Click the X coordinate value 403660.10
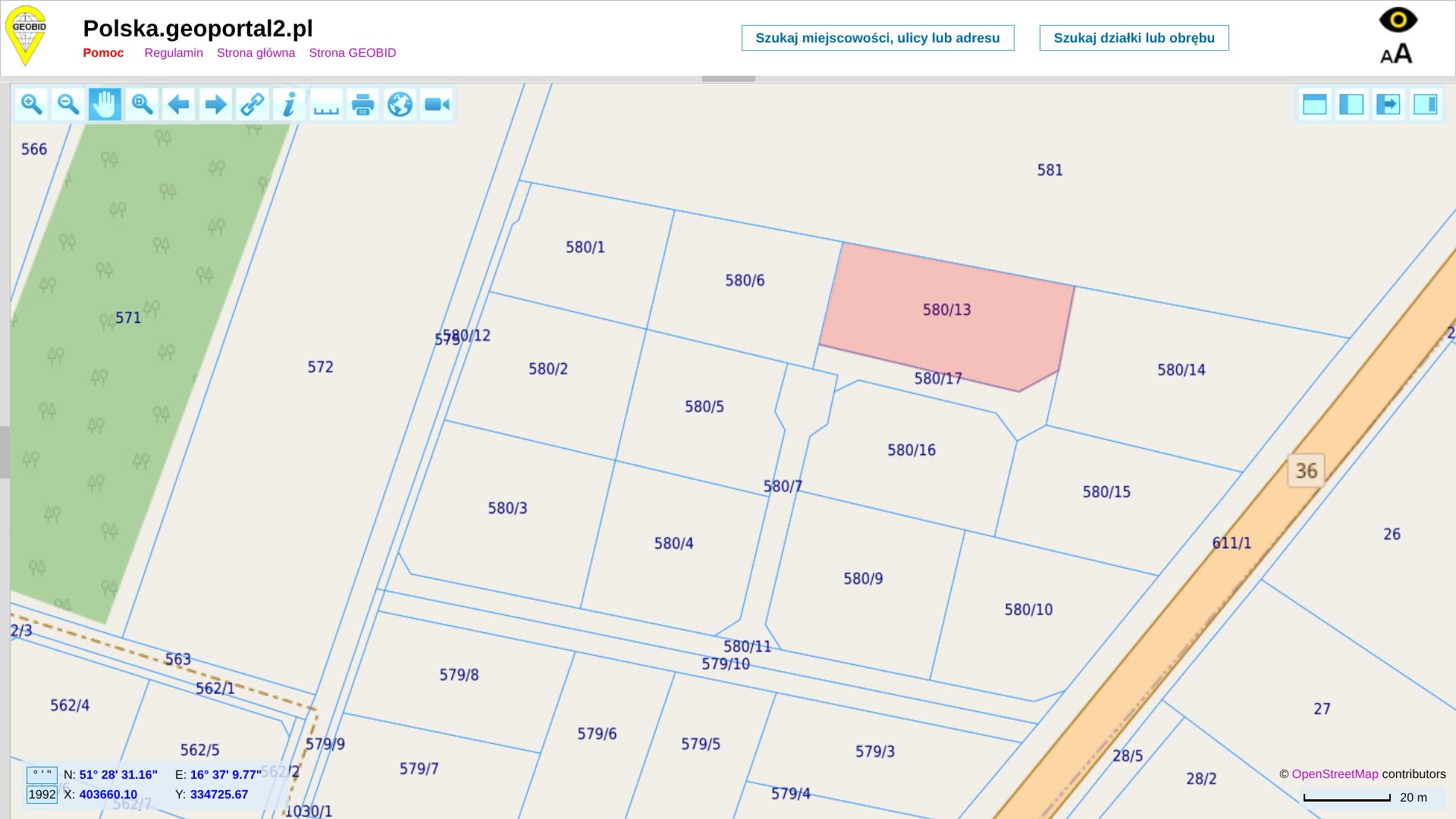The image size is (1456, 819). (108, 795)
